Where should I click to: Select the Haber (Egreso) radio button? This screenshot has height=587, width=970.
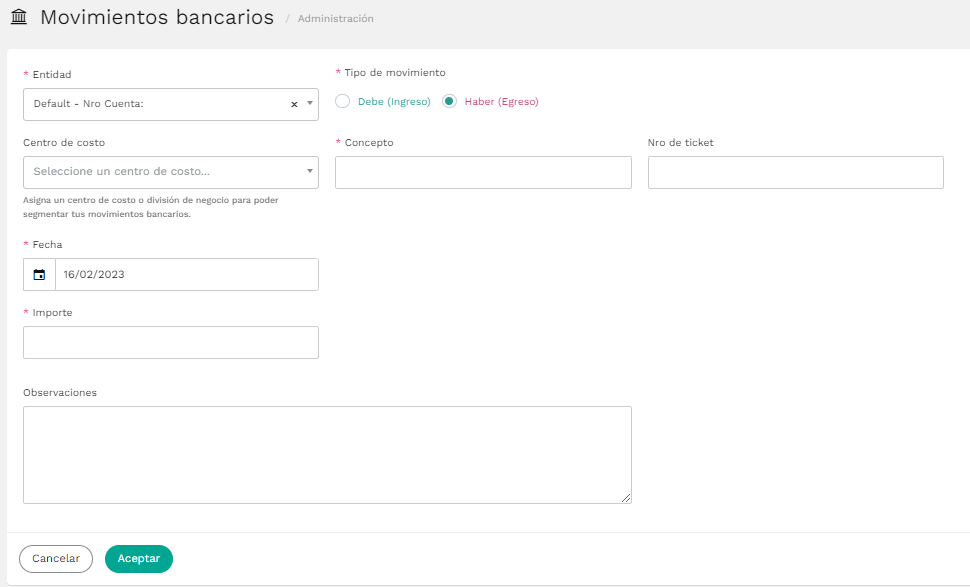point(450,101)
